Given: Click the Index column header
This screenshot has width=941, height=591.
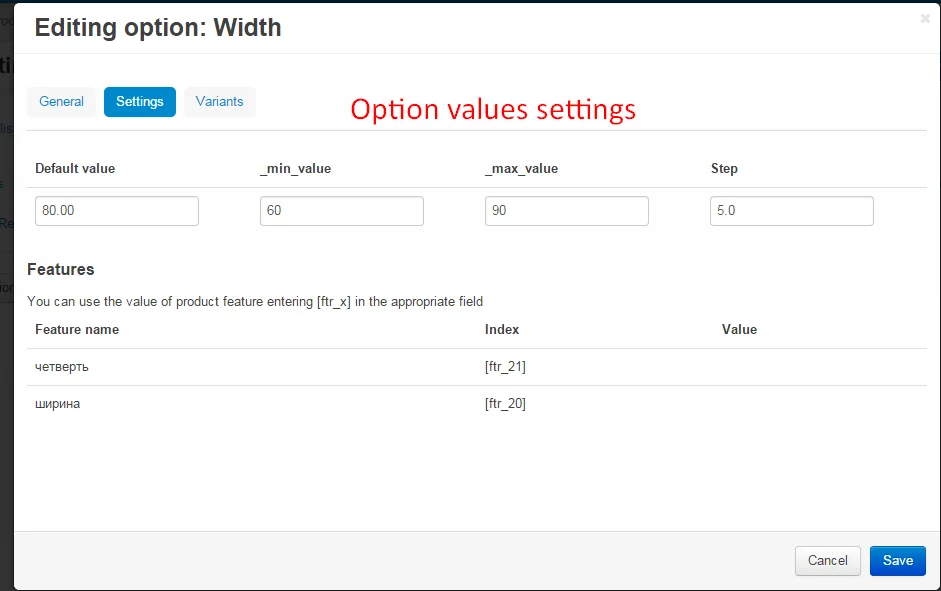Looking at the screenshot, I should (x=502, y=330).
